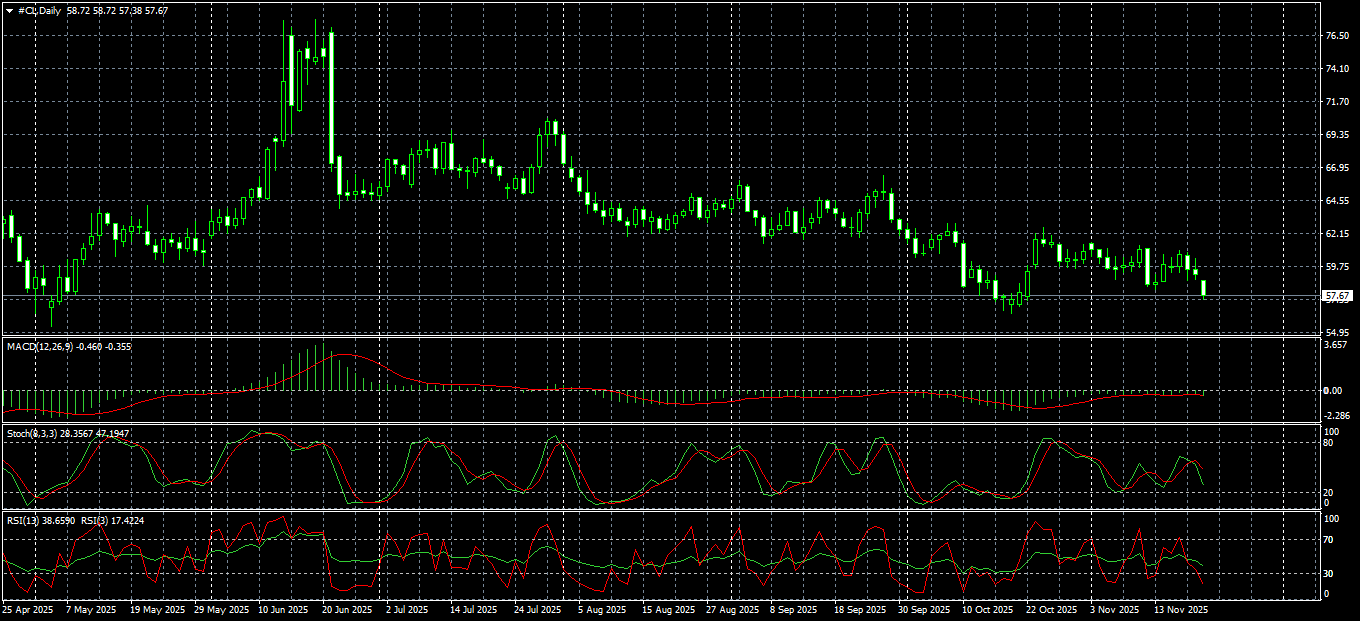Click the 18 Sep 2025 date label
This screenshot has width=1360, height=621.
coord(860,609)
